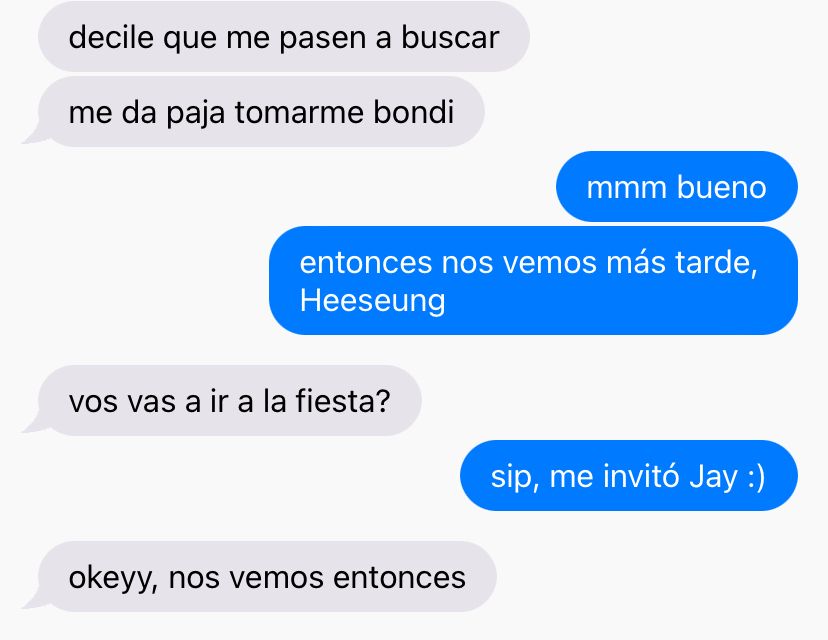Tap the ':)' smiley emoticon
Screen dimensions: 828x640
point(756,477)
